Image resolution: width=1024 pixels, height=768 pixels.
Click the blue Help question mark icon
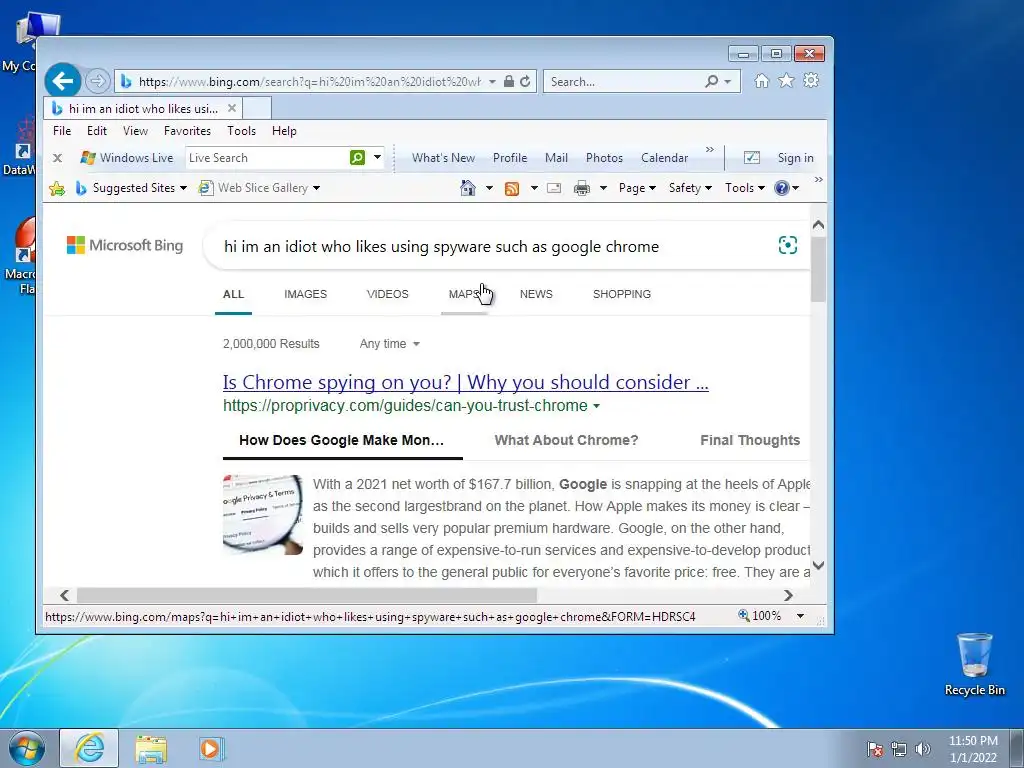(781, 188)
